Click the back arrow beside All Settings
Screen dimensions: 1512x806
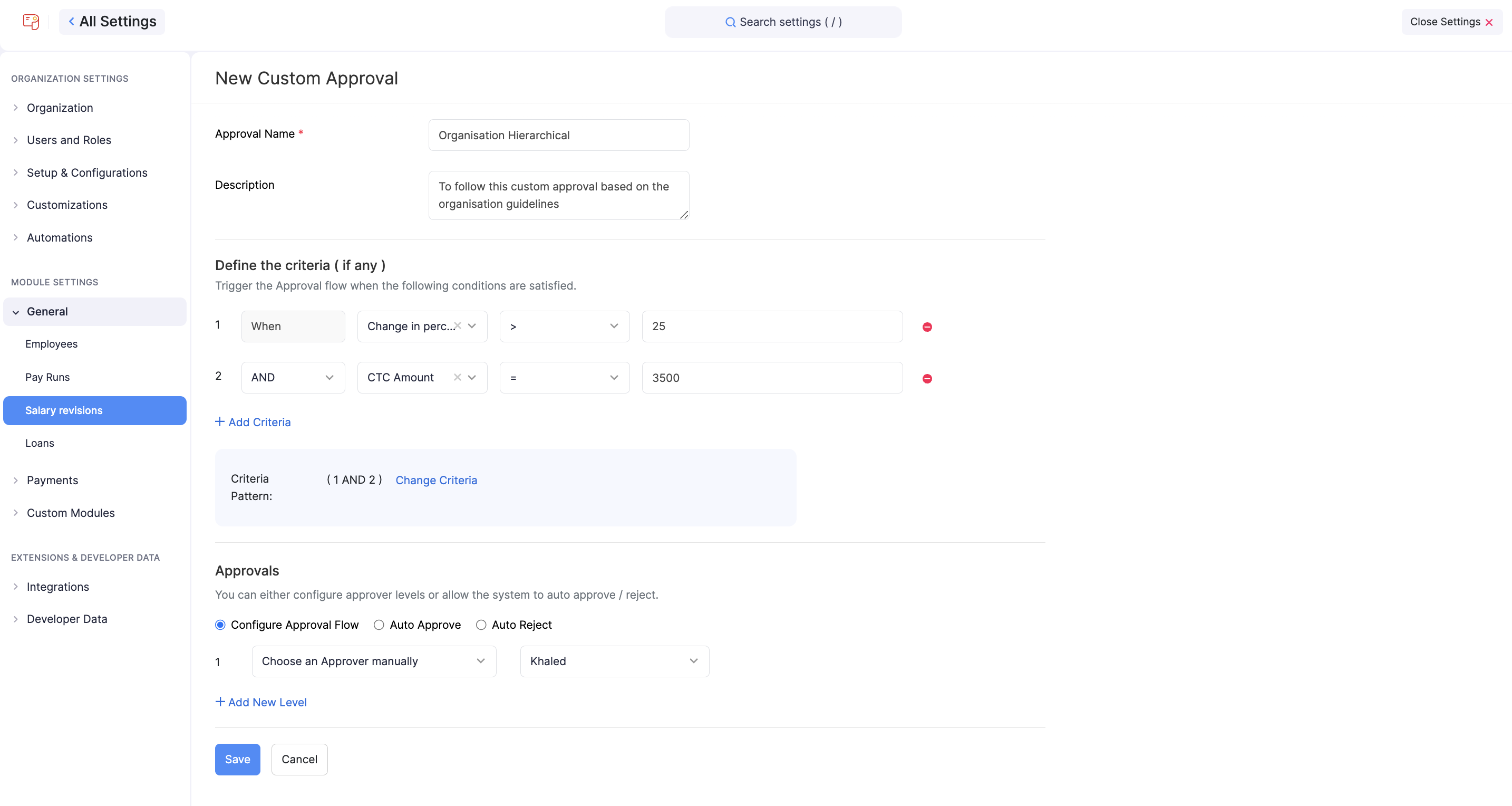tap(72, 21)
